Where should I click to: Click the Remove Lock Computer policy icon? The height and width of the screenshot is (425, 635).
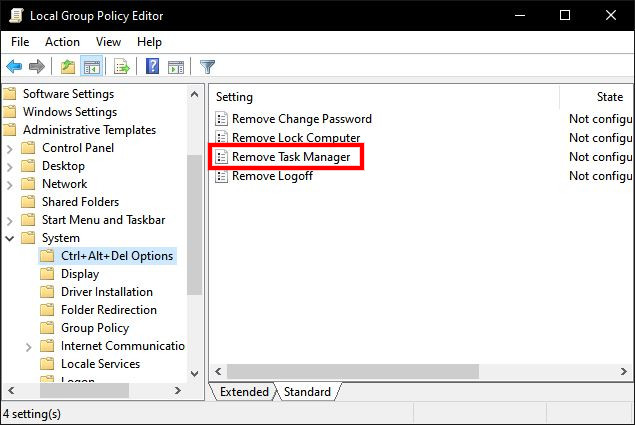tap(222, 137)
